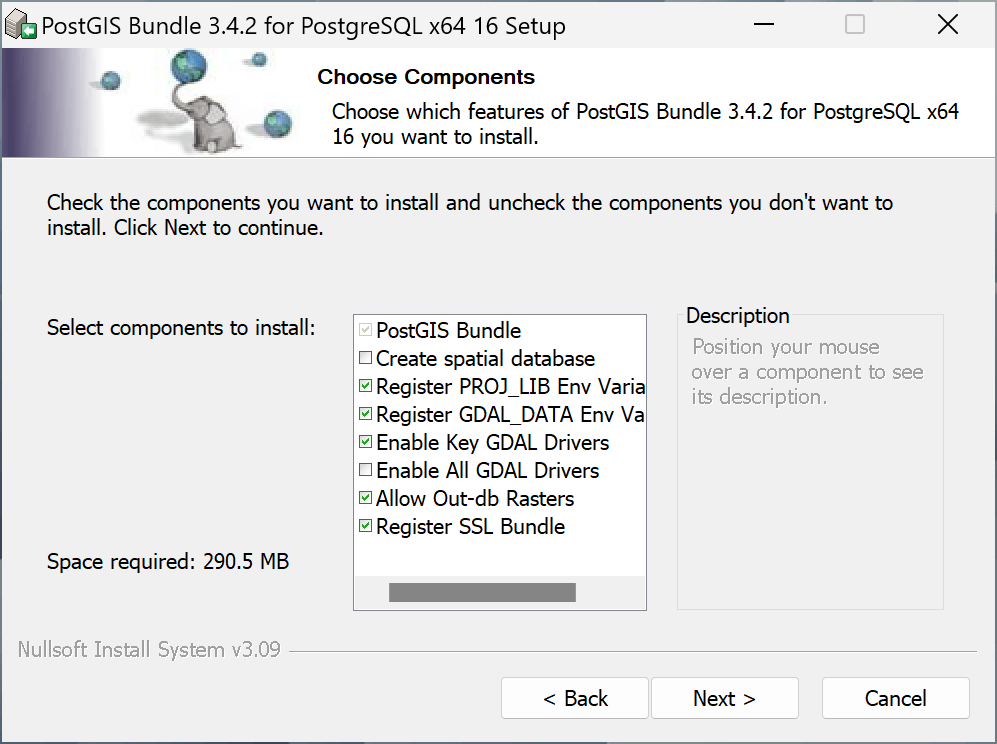Uncheck Register GDAL_DATA Env Variable

tap(366, 415)
